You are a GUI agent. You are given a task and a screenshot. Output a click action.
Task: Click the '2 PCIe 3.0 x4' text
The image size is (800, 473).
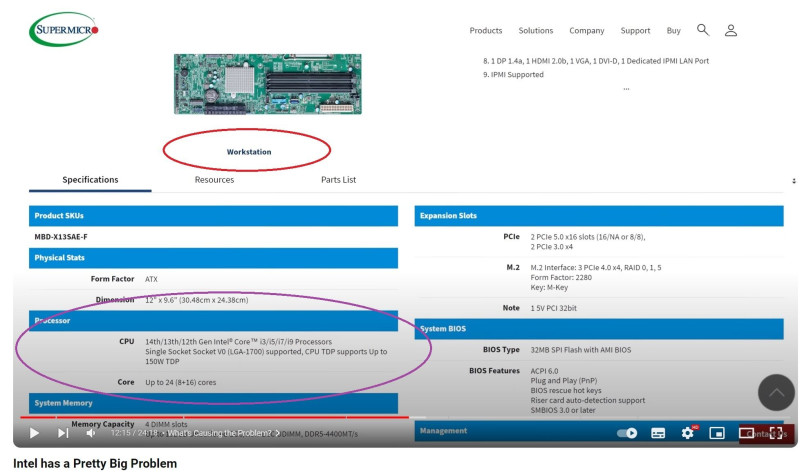coord(552,247)
